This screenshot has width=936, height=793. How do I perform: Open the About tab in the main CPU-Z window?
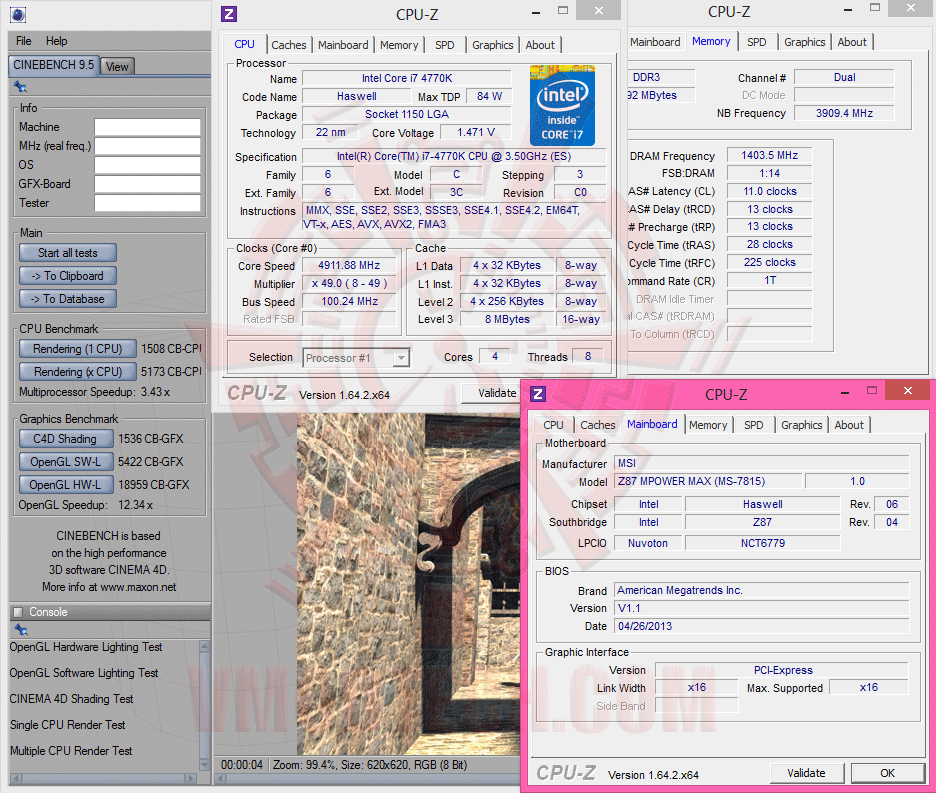pyautogui.click(x=540, y=45)
